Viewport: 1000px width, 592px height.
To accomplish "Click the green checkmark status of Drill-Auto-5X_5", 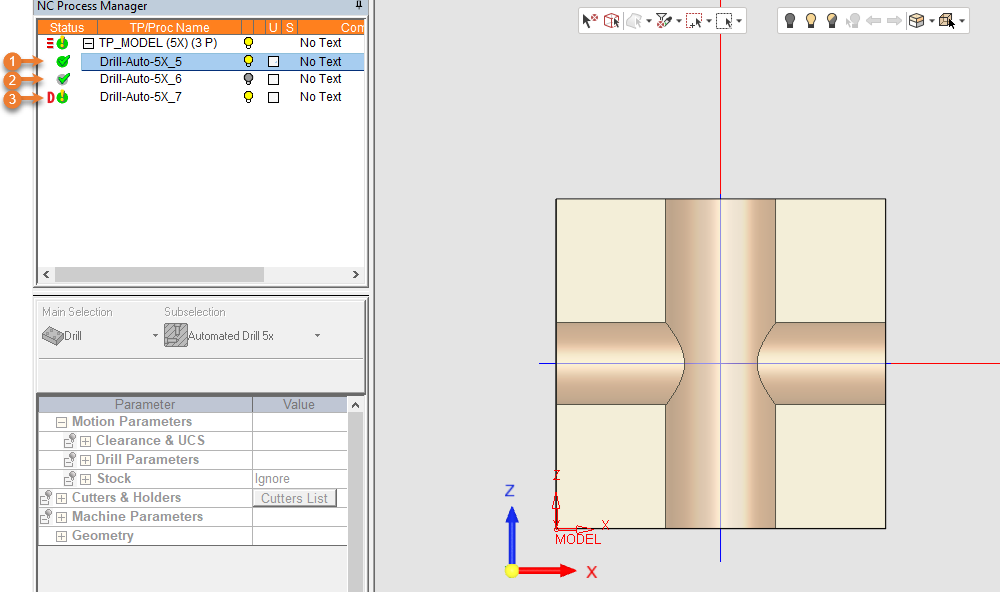I will coord(63,61).
